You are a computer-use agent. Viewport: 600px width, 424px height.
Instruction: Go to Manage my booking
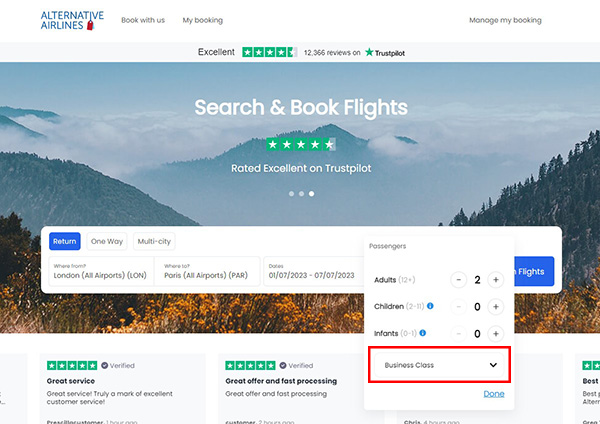pos(505,20)
